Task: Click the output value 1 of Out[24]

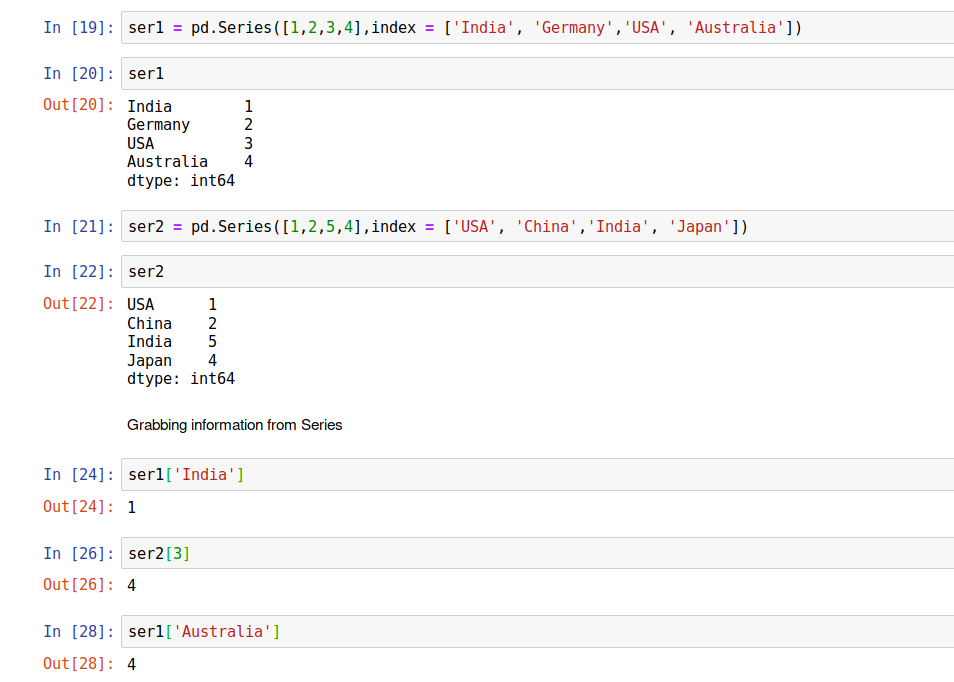Action: click(x=132, y=507)
